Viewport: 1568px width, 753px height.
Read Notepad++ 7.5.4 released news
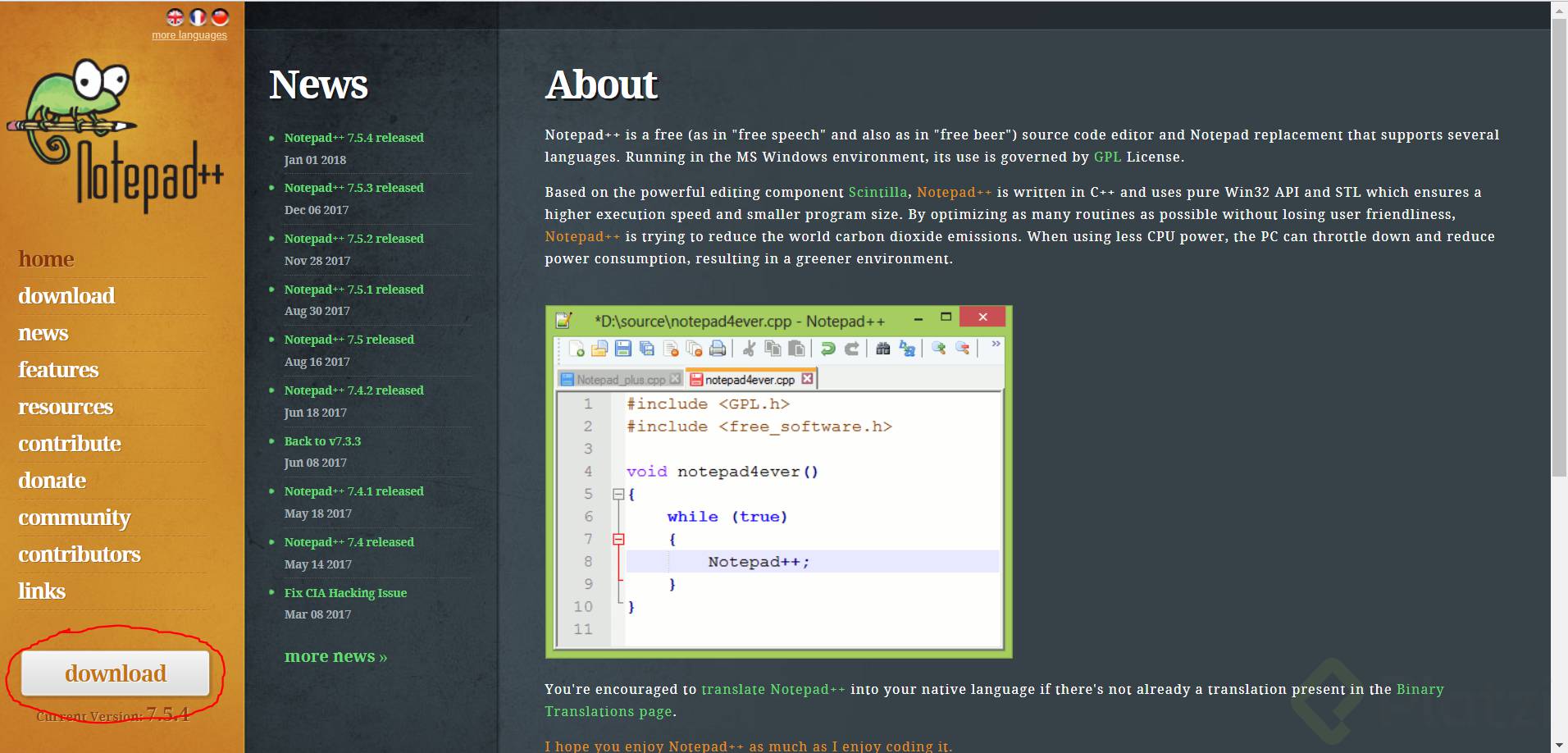pos(354,138)
